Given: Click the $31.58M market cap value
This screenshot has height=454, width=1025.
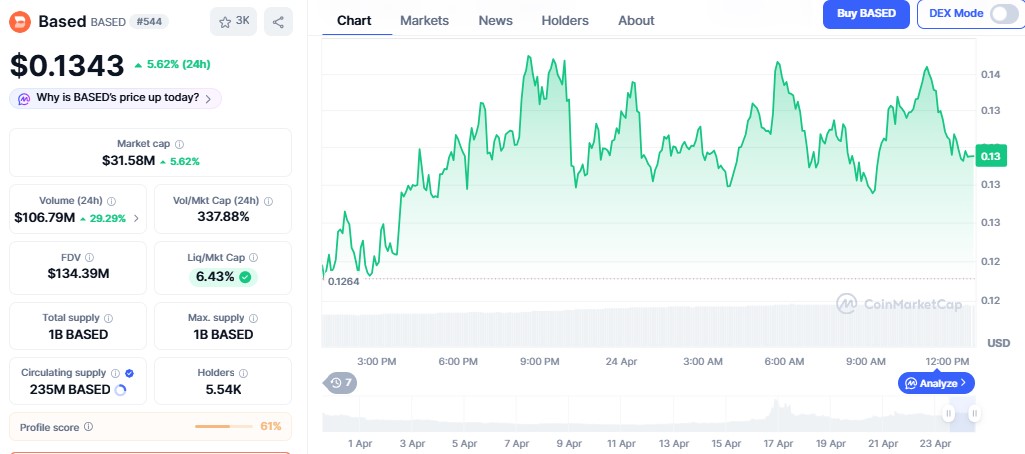Looking at the screenshot, I should coord(128,161).
